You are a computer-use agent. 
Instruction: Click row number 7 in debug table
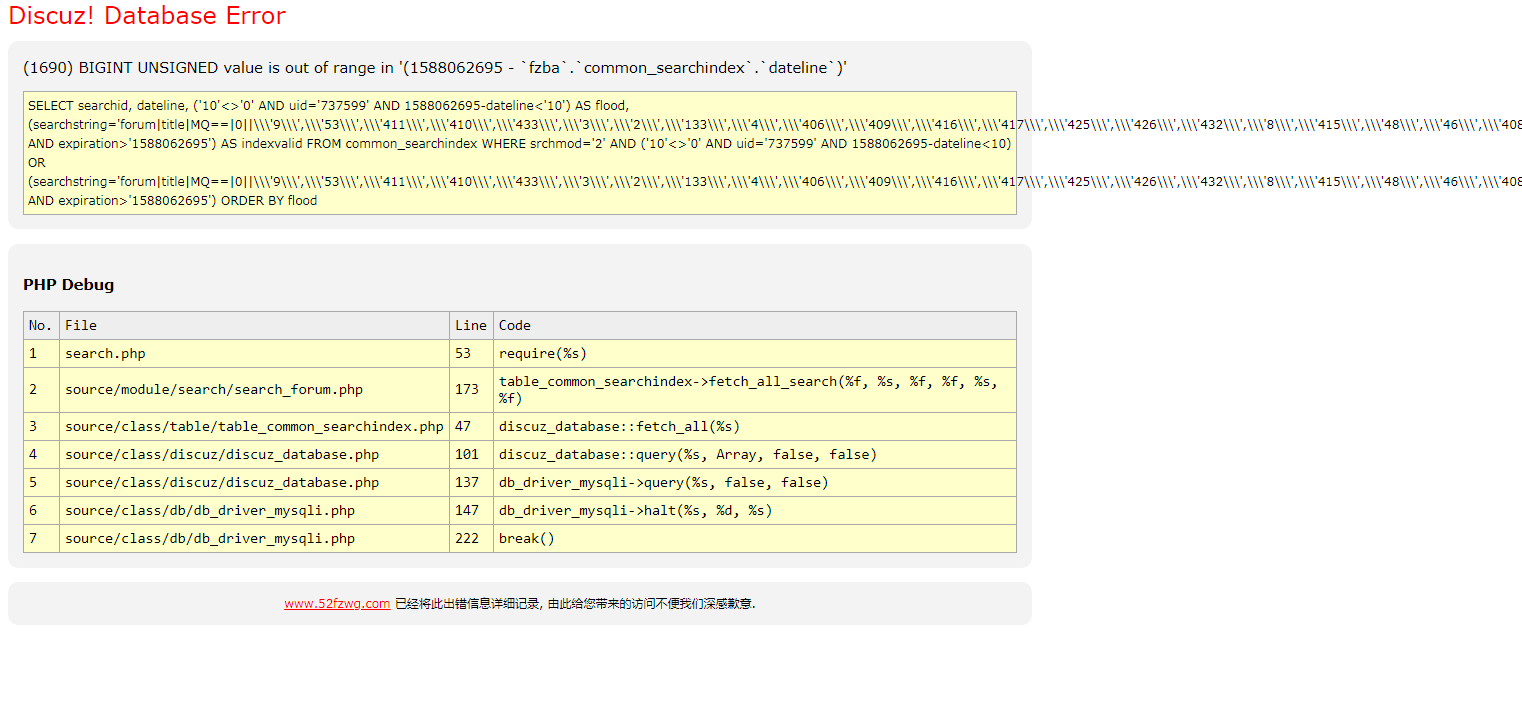(41, 539)
